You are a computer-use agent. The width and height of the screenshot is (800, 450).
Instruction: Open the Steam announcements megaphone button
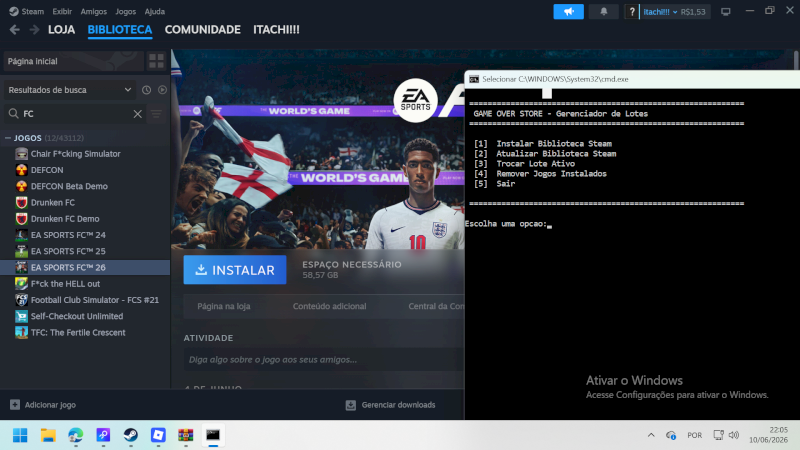pyautogui.click(x=568, y=12)
